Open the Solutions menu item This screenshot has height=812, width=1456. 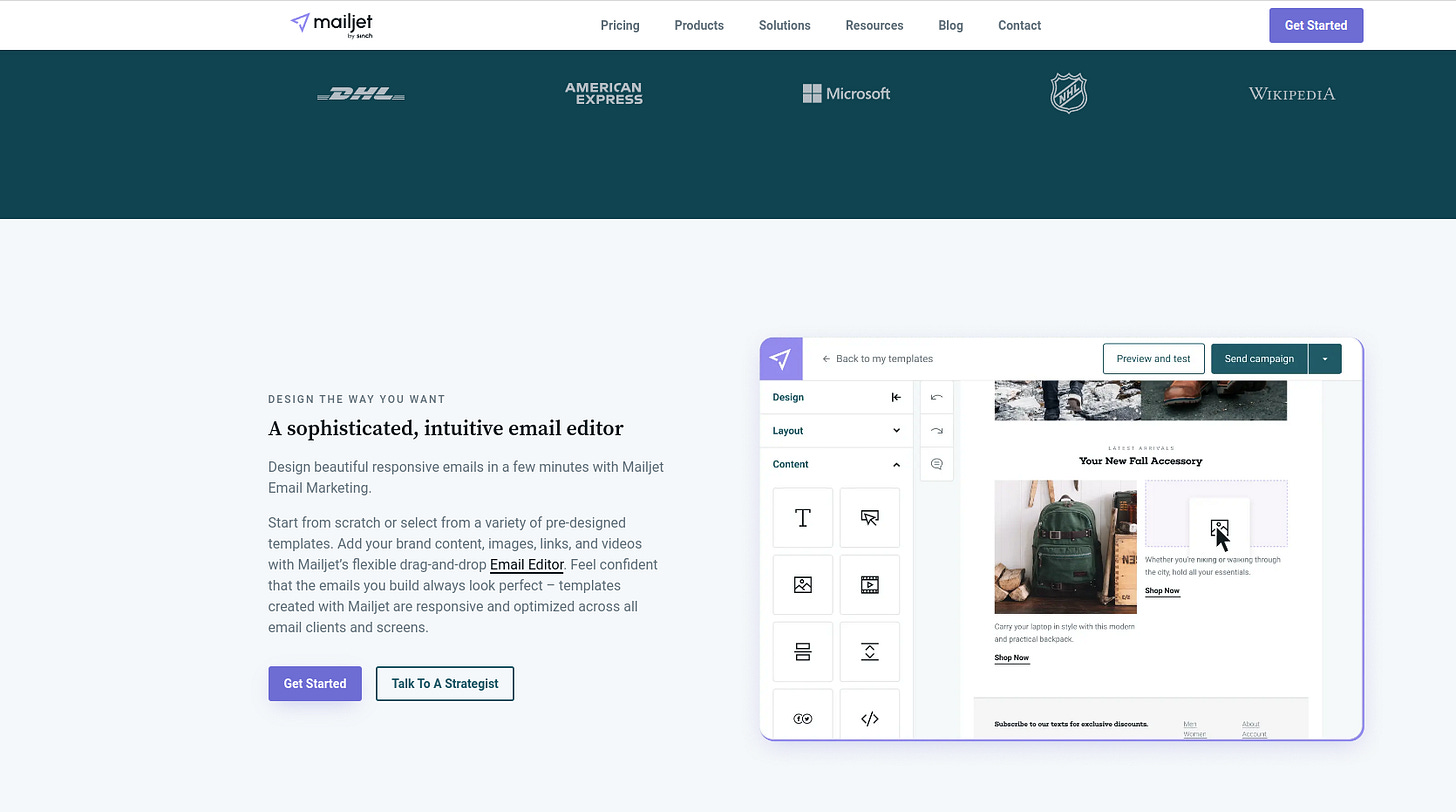(785, 25)
